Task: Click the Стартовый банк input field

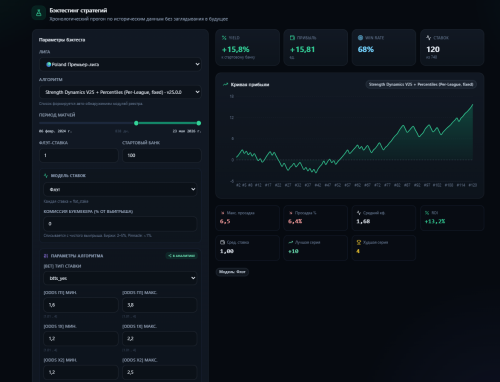Action: (162, 155)
